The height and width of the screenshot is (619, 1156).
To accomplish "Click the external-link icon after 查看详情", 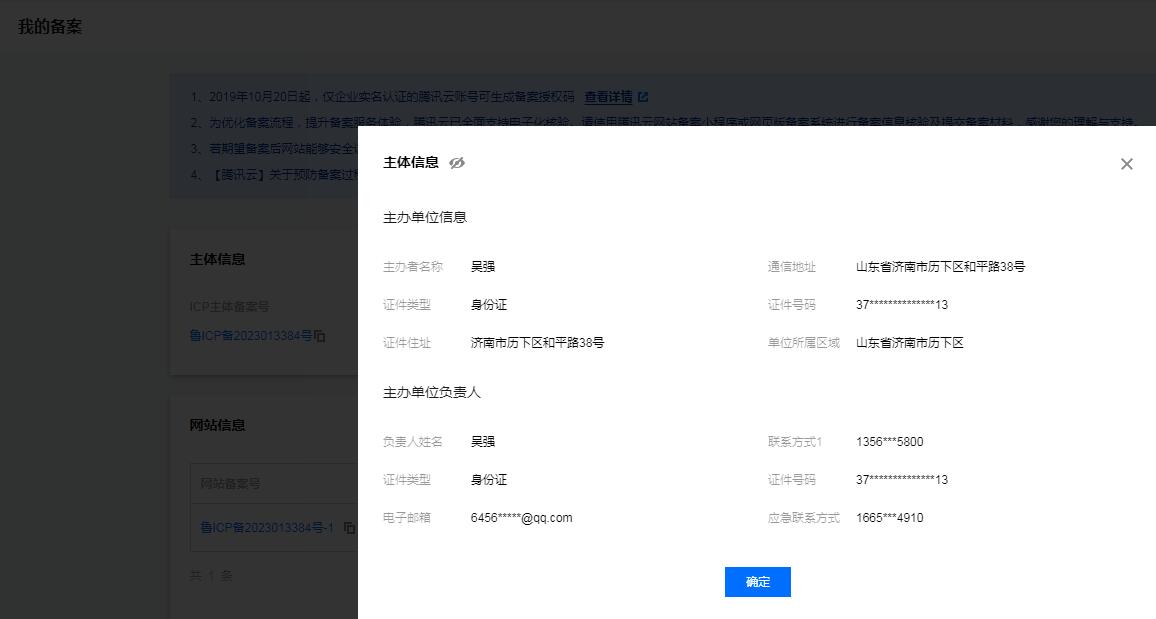I will (643, 97).
